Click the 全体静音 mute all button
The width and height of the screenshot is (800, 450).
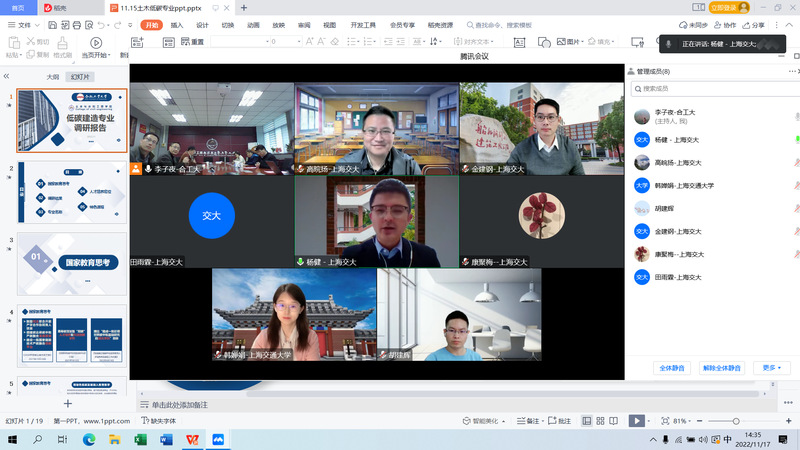[670, 368]
